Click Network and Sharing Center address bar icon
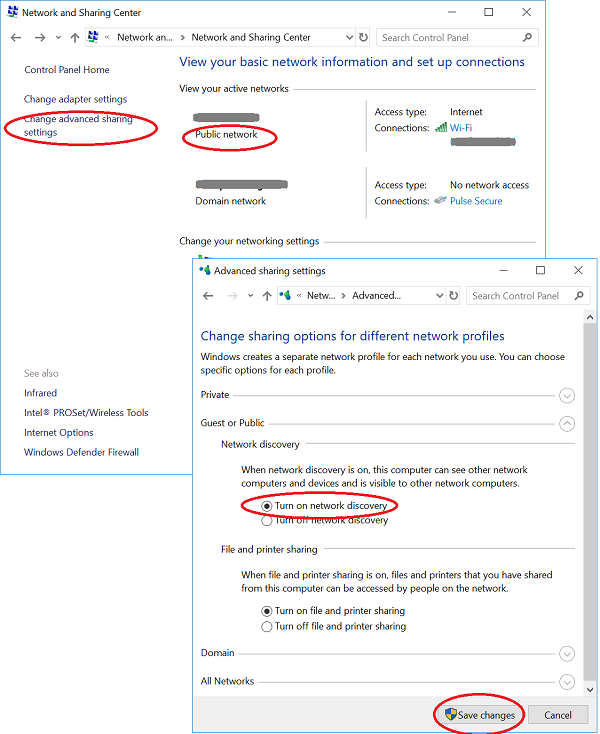Screen dimensions: 600x734 pyautogui.click(x=93, y=37)
